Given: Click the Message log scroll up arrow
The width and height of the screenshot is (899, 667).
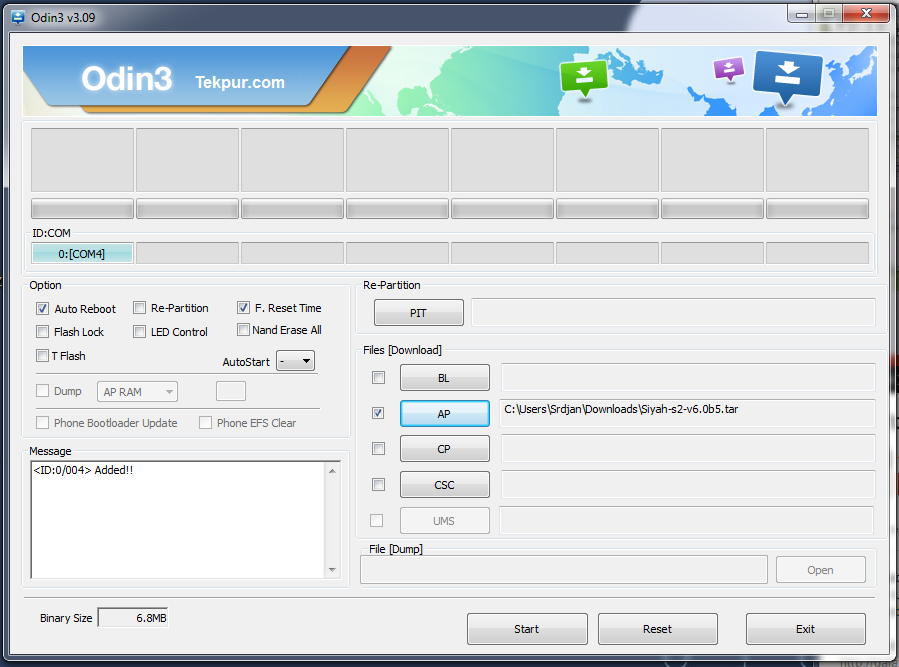Looking at the screenshot, I should click(333, 471).
